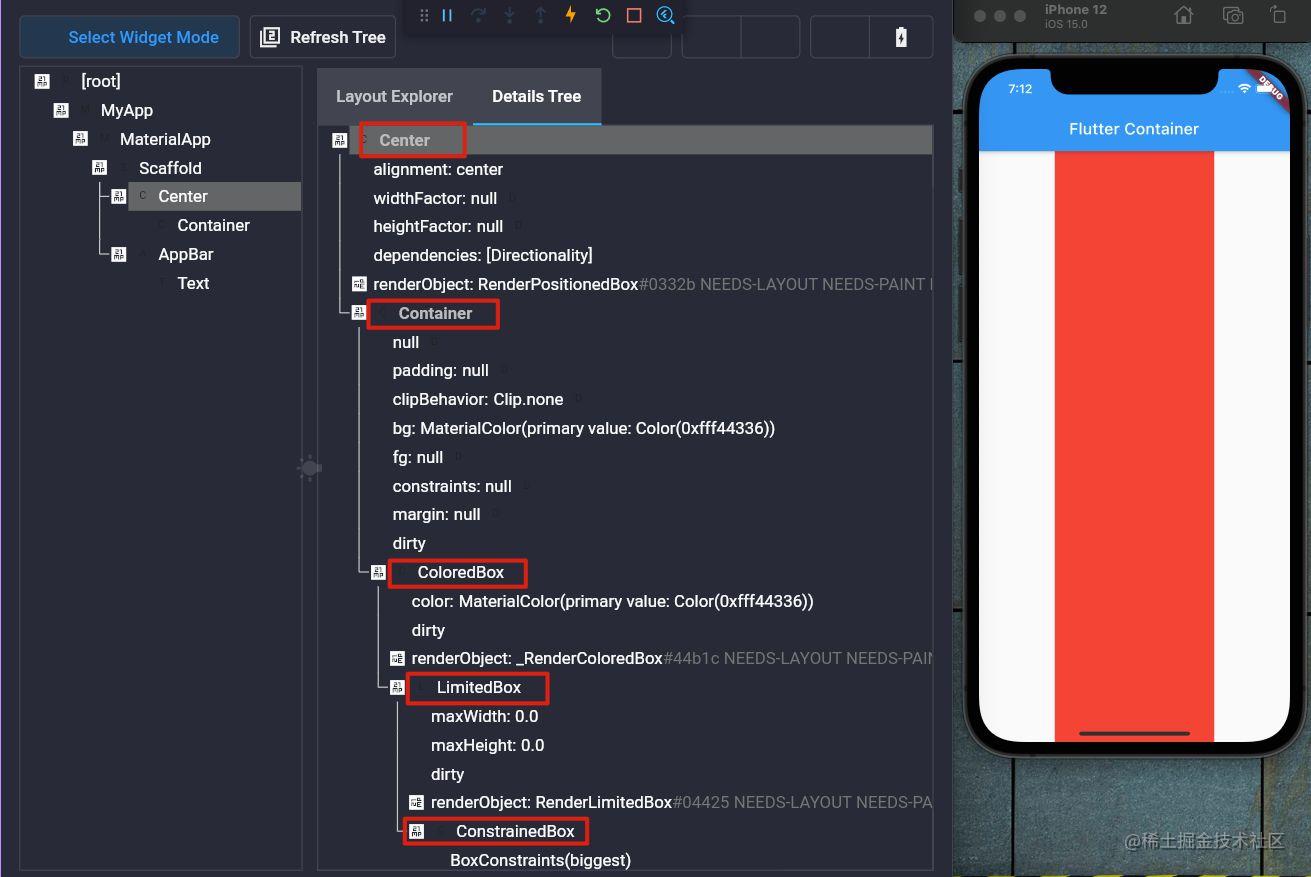This screenshot has width=1311, height=877.
Task: Select Text in the widget tree
Action: pyautogui.click(x=193, y=283)
